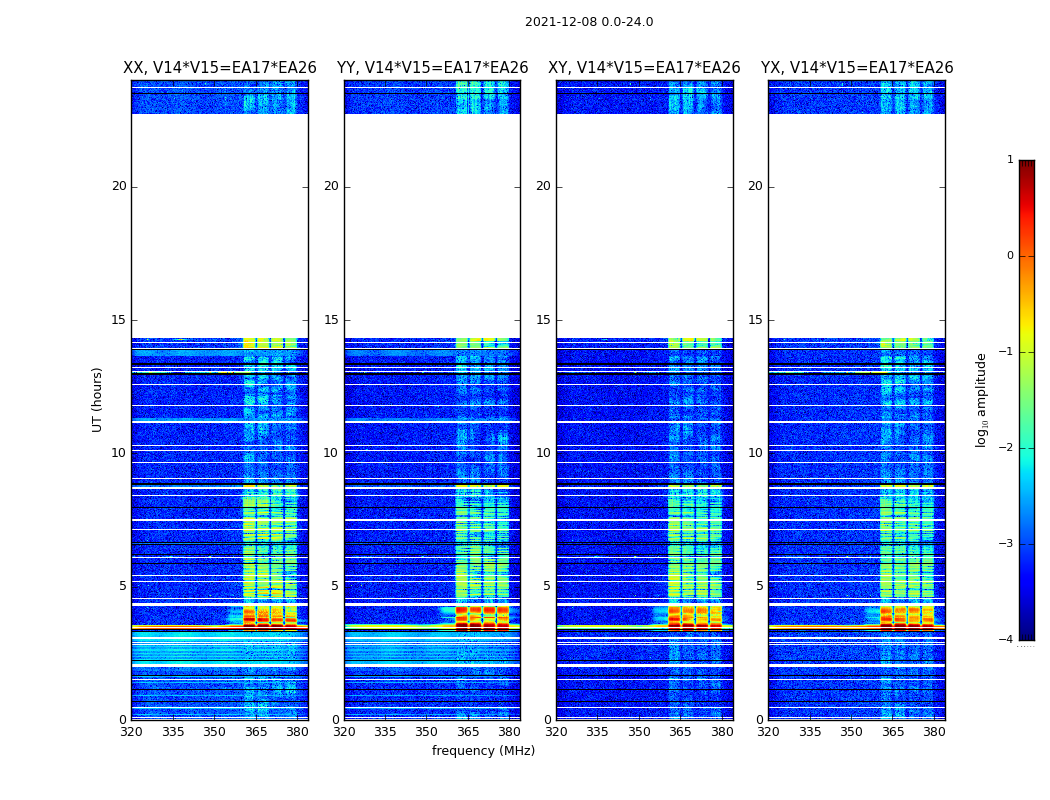Select the YY panel title
This screenshot has height=800, width=1050.
point(432,68)
